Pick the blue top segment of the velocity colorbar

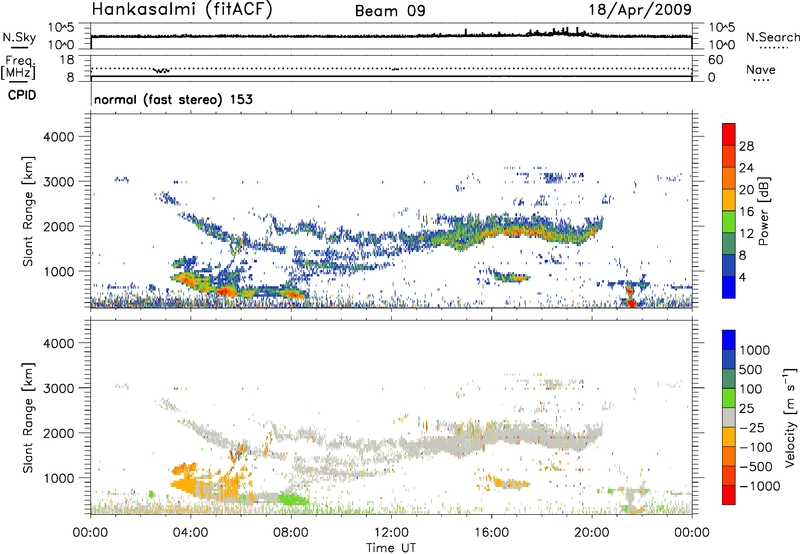(x=729, y=340)
